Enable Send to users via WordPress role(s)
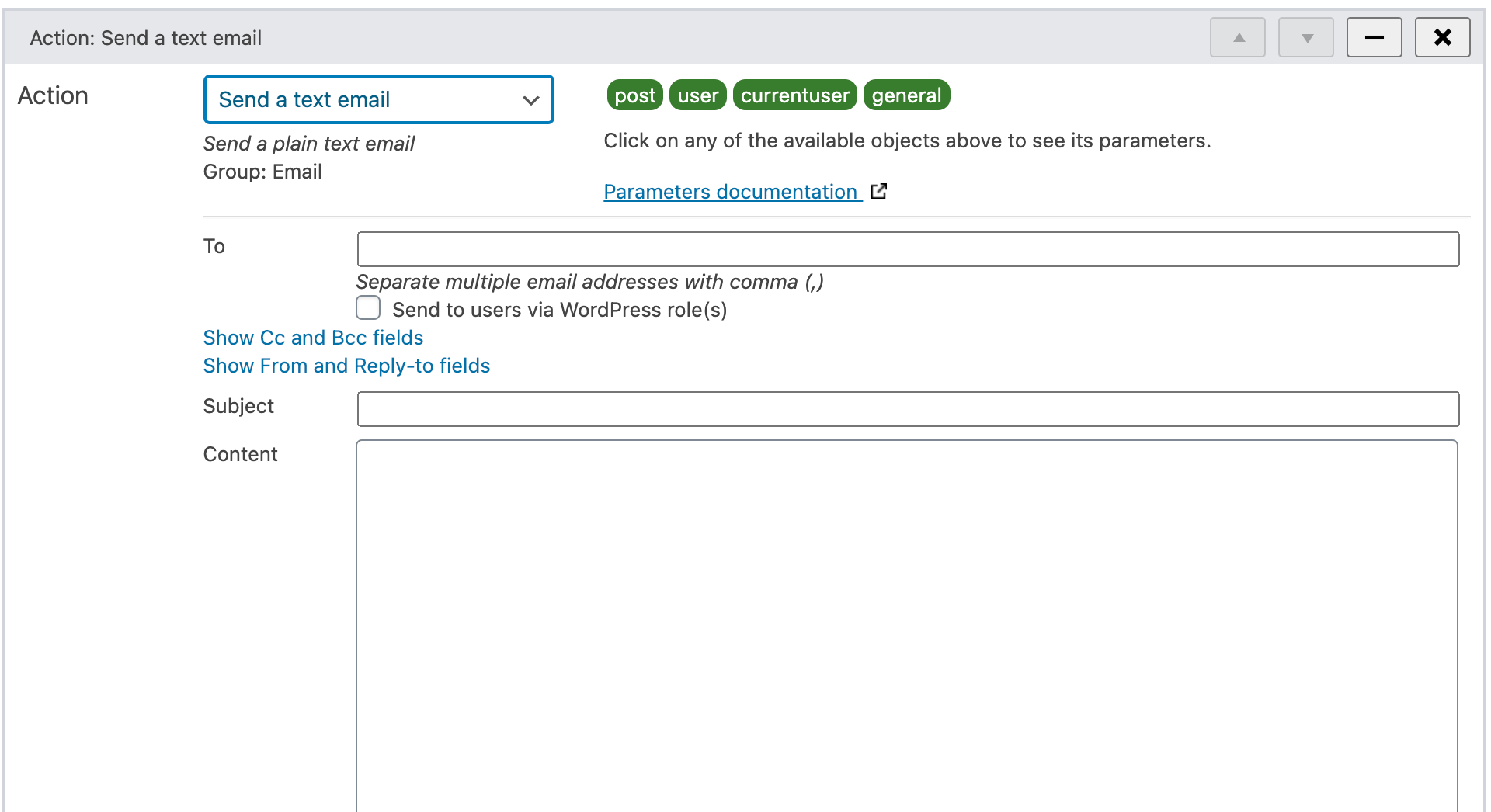The width and height of the screenshot is (1491, 812). (x=369, y=308)
